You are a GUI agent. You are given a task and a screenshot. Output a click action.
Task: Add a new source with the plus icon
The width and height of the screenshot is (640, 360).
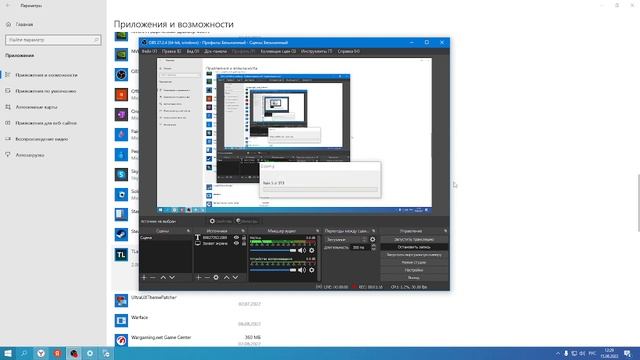198,277
